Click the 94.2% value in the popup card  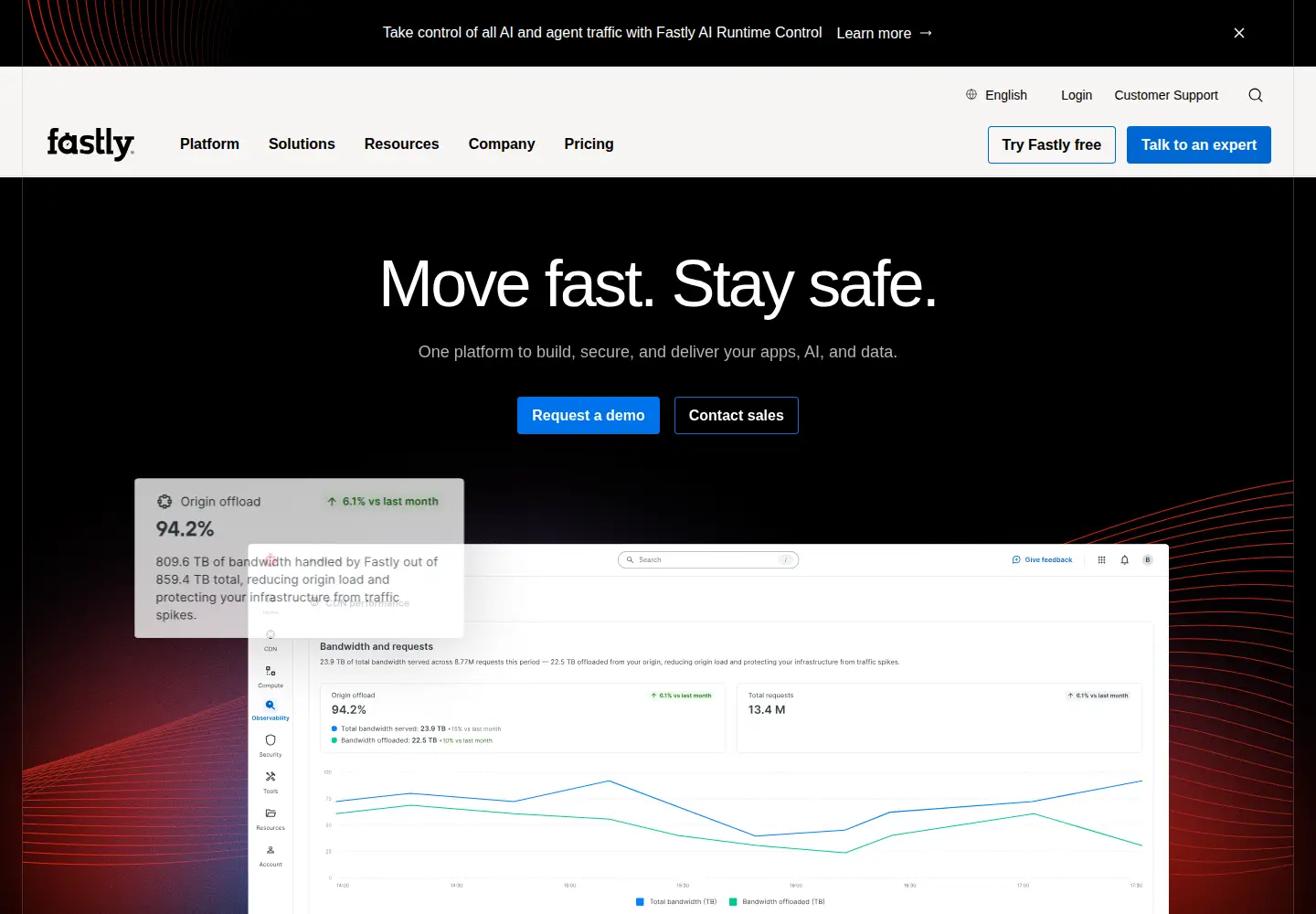pyautogui.click(x=185, y=529)
